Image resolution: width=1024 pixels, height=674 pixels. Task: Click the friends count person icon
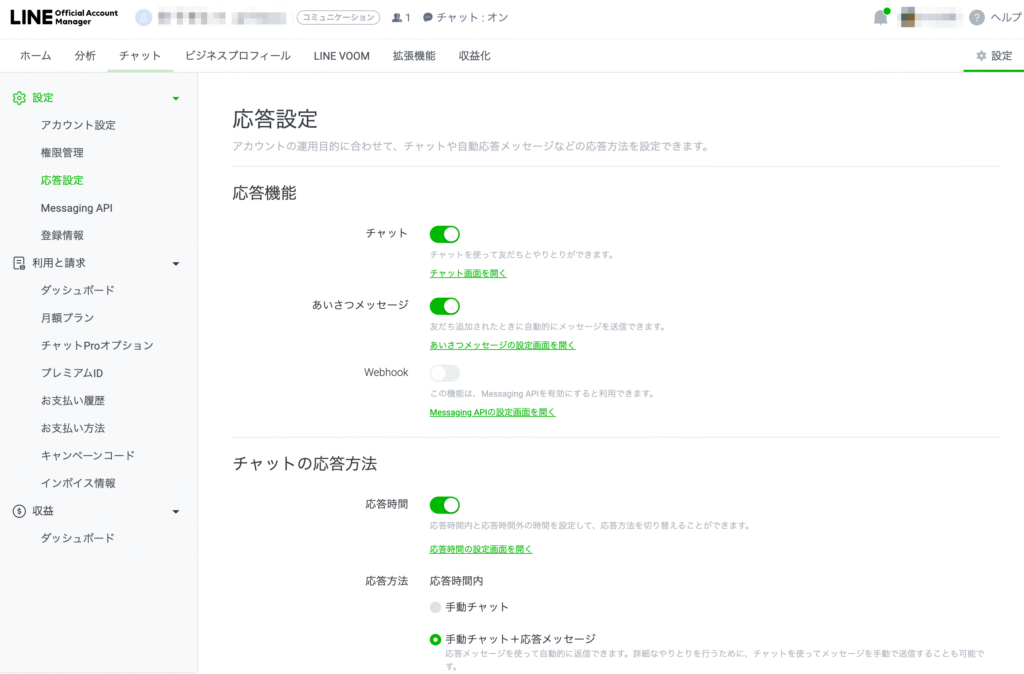pyautogui.click(x=396, y=18)
